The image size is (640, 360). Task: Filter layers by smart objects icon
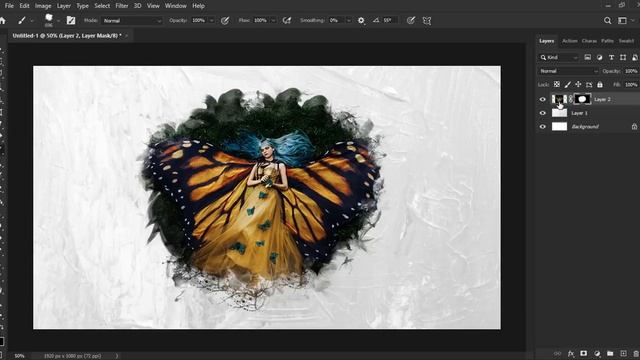click(635, 58)
